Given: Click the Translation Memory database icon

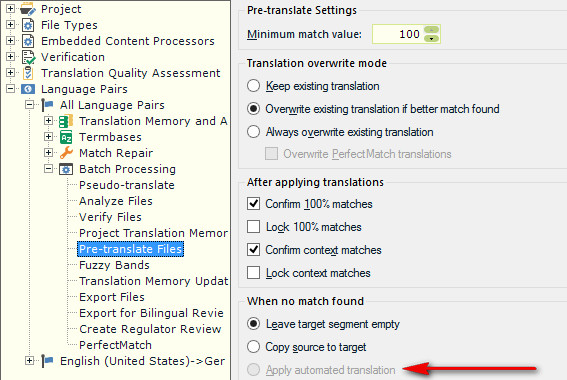Looking at the screenshot, I should [66, 121].
